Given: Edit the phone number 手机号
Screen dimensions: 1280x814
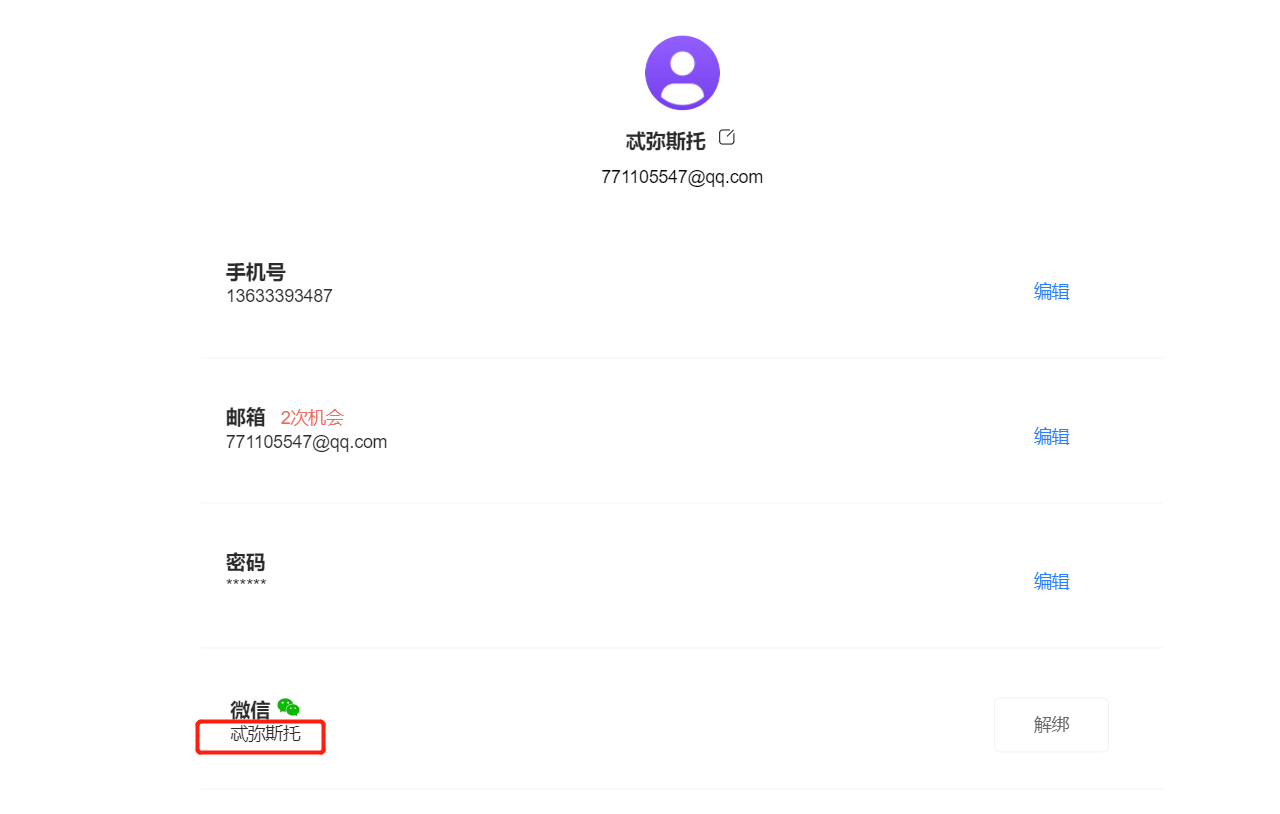Looking at the screenshot, I should click(1051, 292).
